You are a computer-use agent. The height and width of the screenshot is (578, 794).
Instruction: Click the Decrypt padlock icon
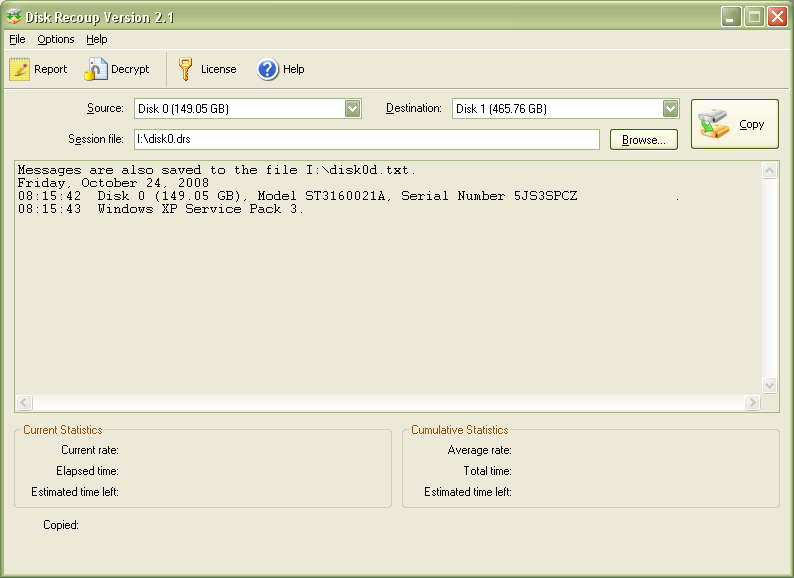tap(95, 69)
